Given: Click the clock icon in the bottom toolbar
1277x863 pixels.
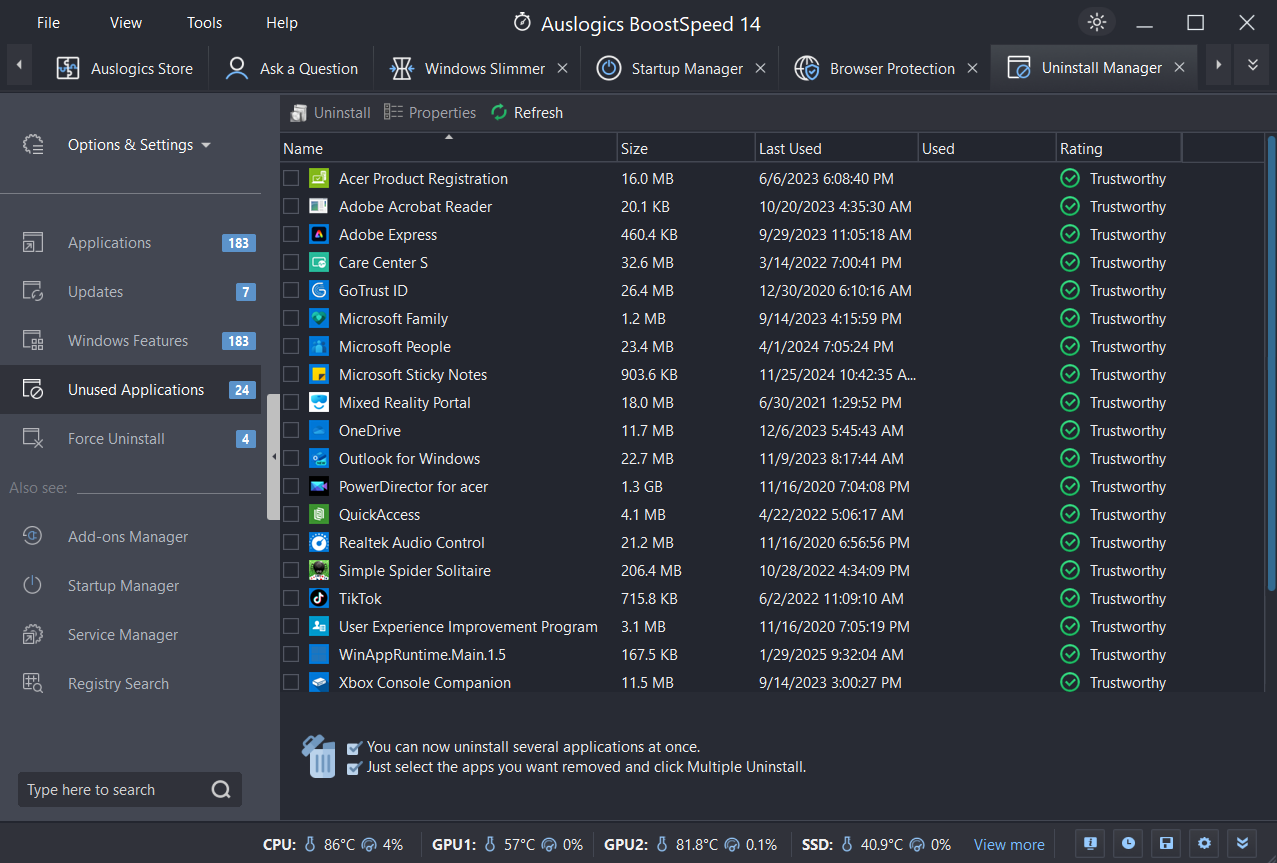Looking at the screenshot, I should [1127, 843].
